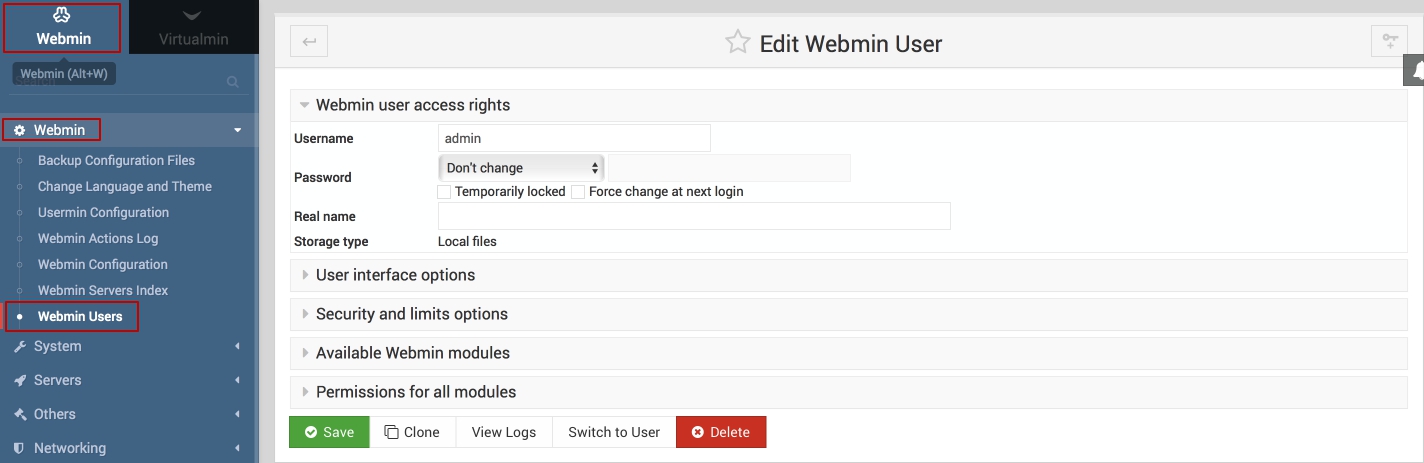Open the Servers rocket menu

tap(58, 380)
